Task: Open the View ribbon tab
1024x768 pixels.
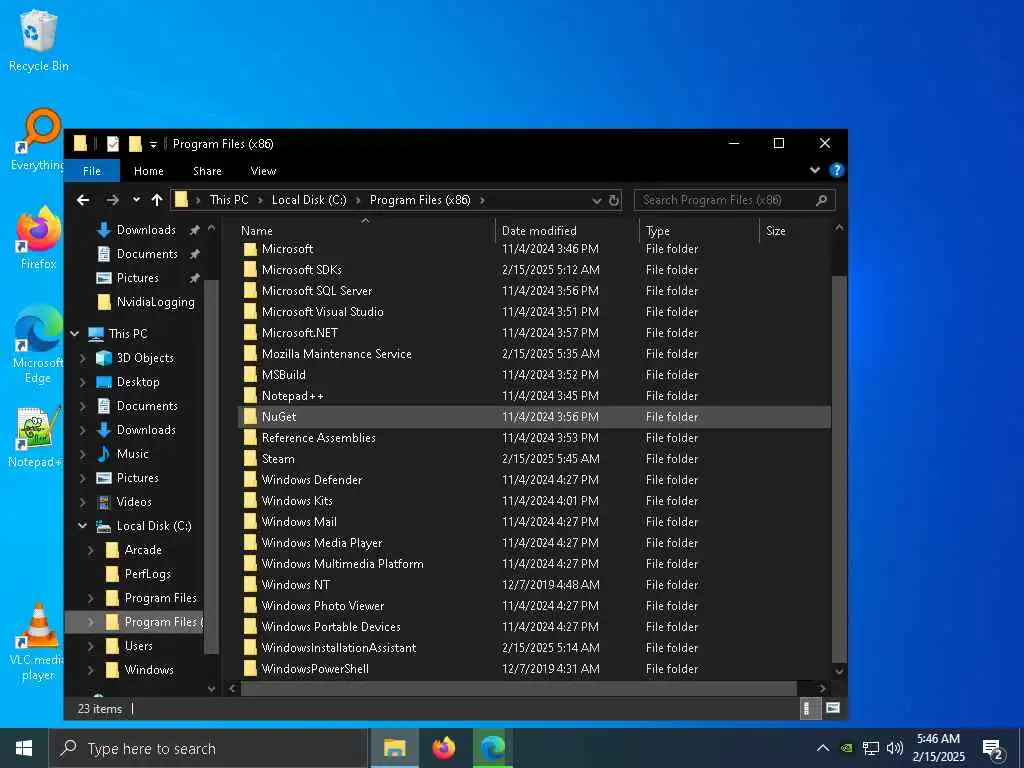Action: 263,170
